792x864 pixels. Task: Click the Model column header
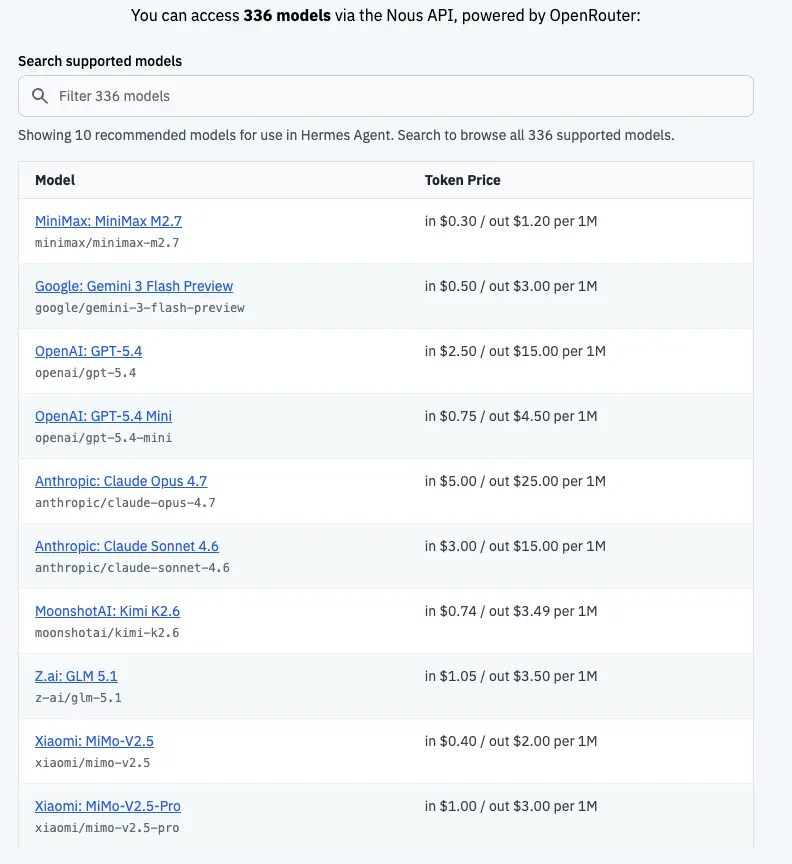[x=55, y=180]
